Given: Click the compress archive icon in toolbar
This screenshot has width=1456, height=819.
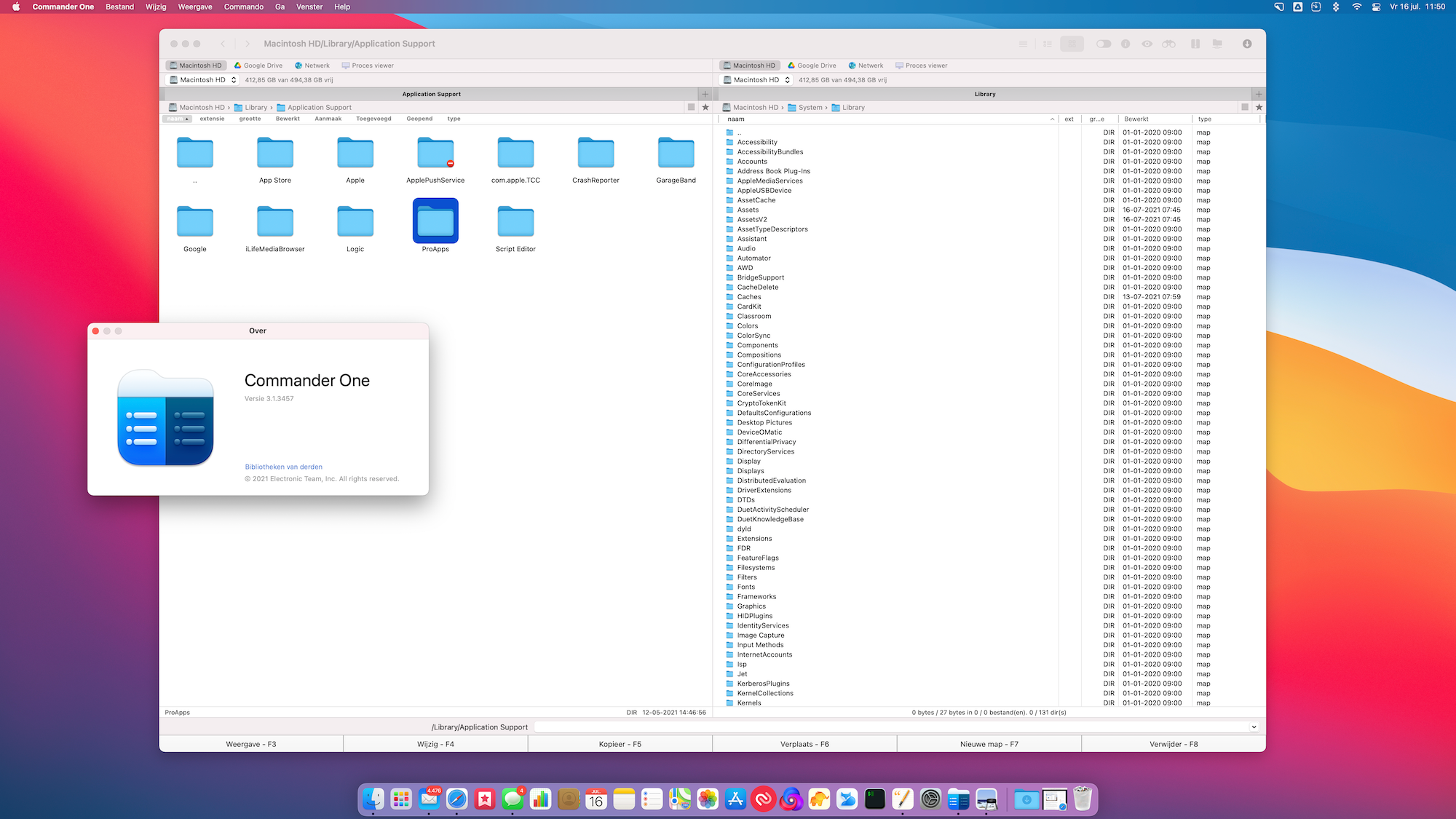Looking at the screenshot, I should click(1195, 44).
